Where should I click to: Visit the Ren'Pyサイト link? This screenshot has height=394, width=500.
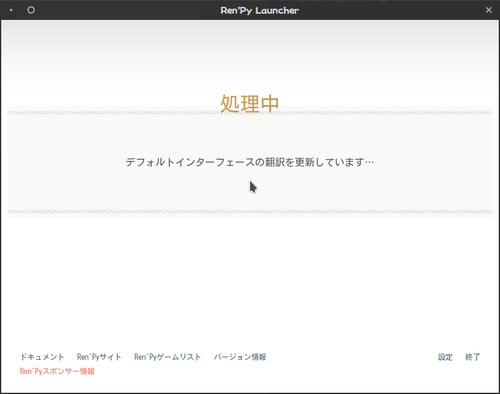(99, 357)
